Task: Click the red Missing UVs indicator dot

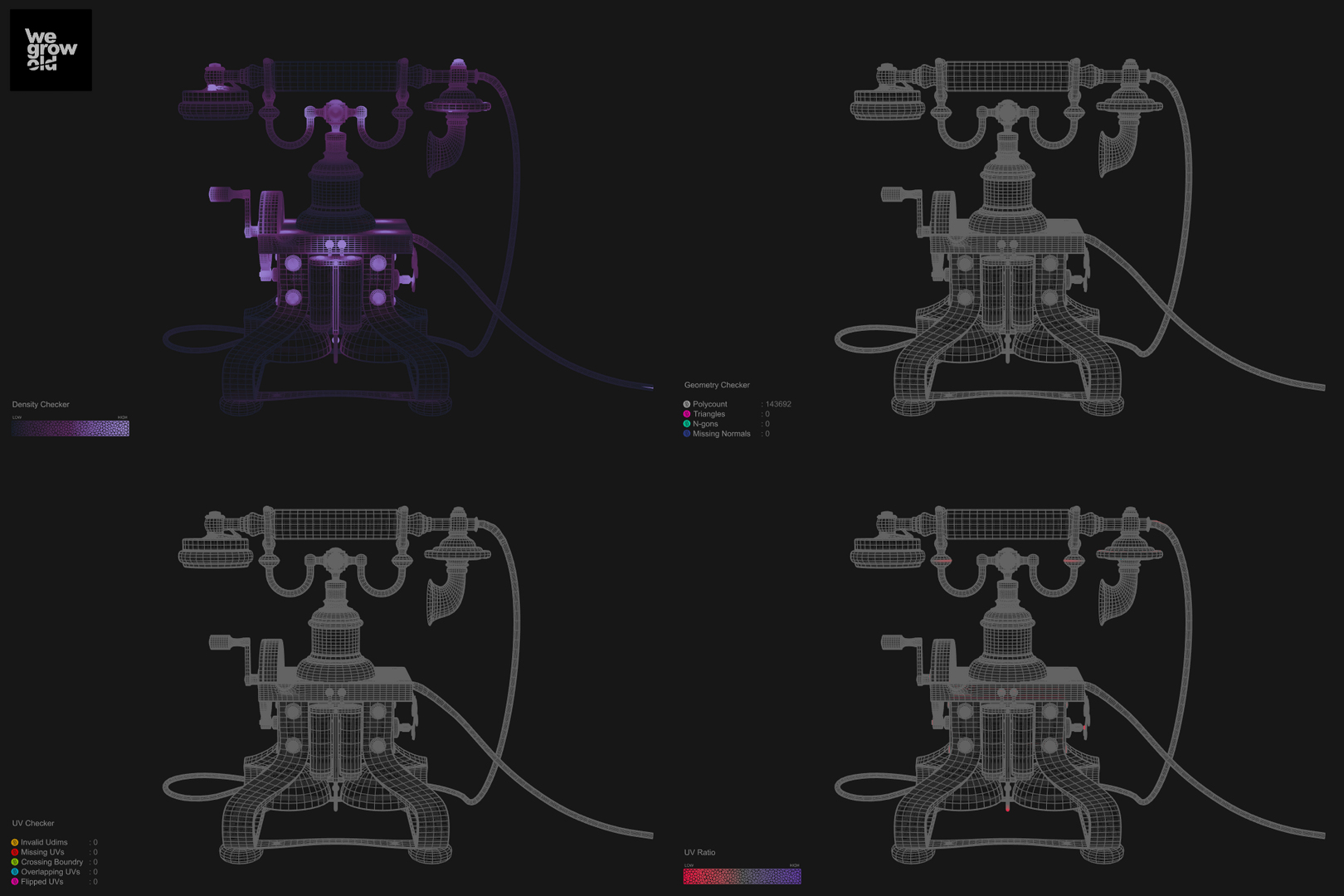Action: pyautogui.click(x=14, y=852)
